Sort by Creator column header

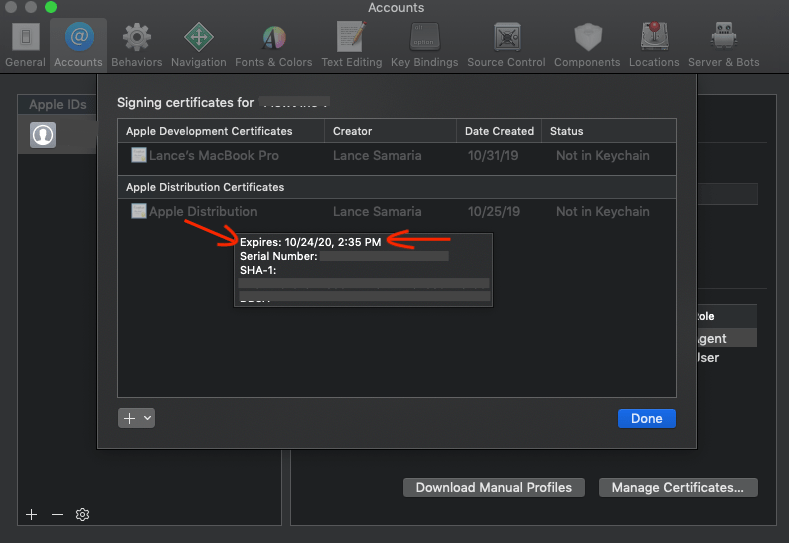[390, 131]
